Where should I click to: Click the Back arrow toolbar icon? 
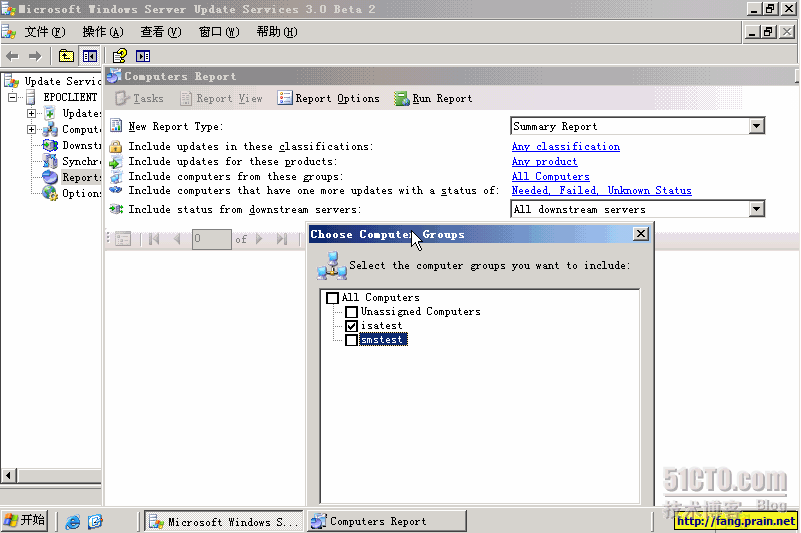tap(12, 56)
